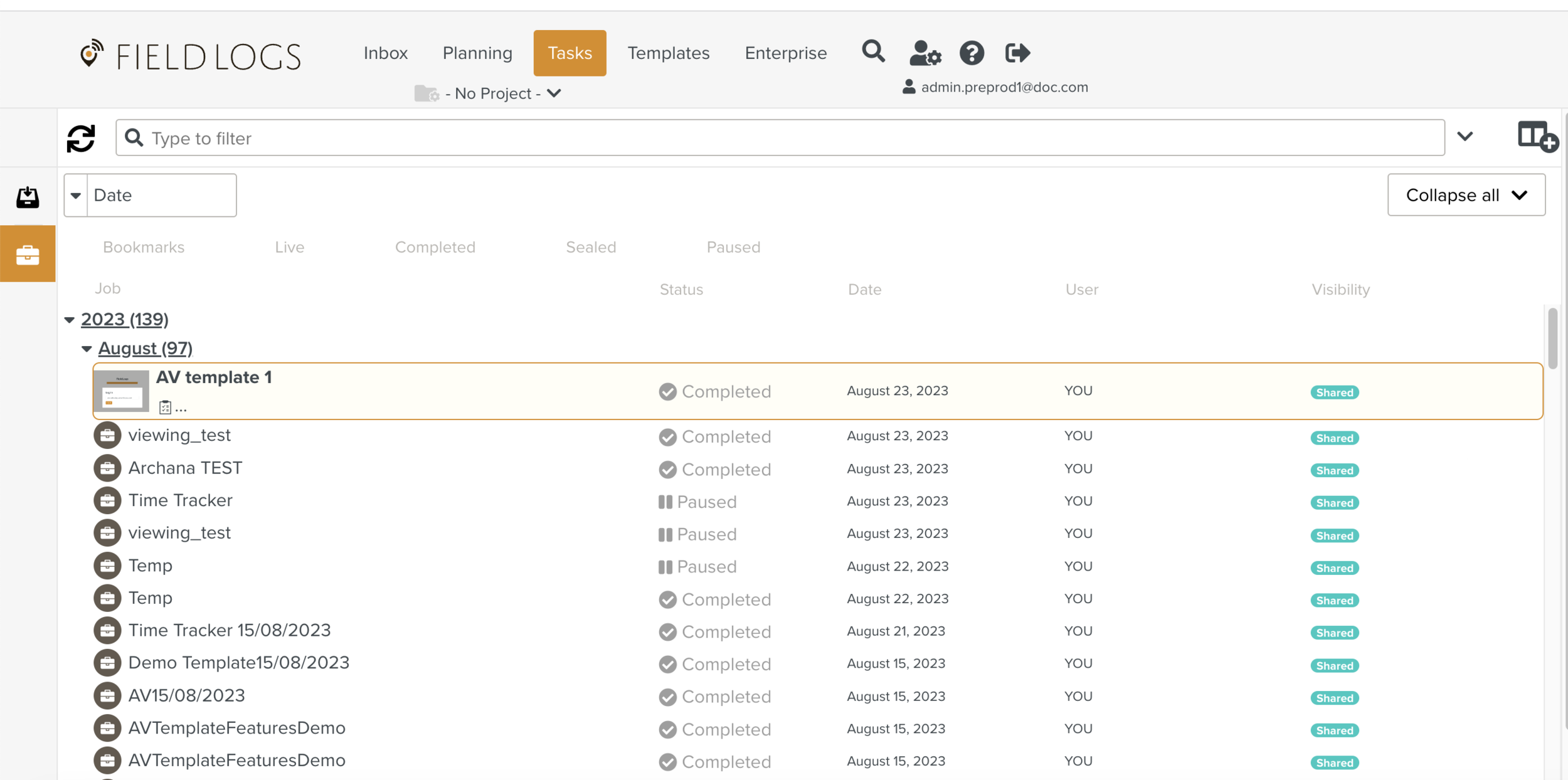Open the Time Tracker 15/08/2023 job

[229, 630]
